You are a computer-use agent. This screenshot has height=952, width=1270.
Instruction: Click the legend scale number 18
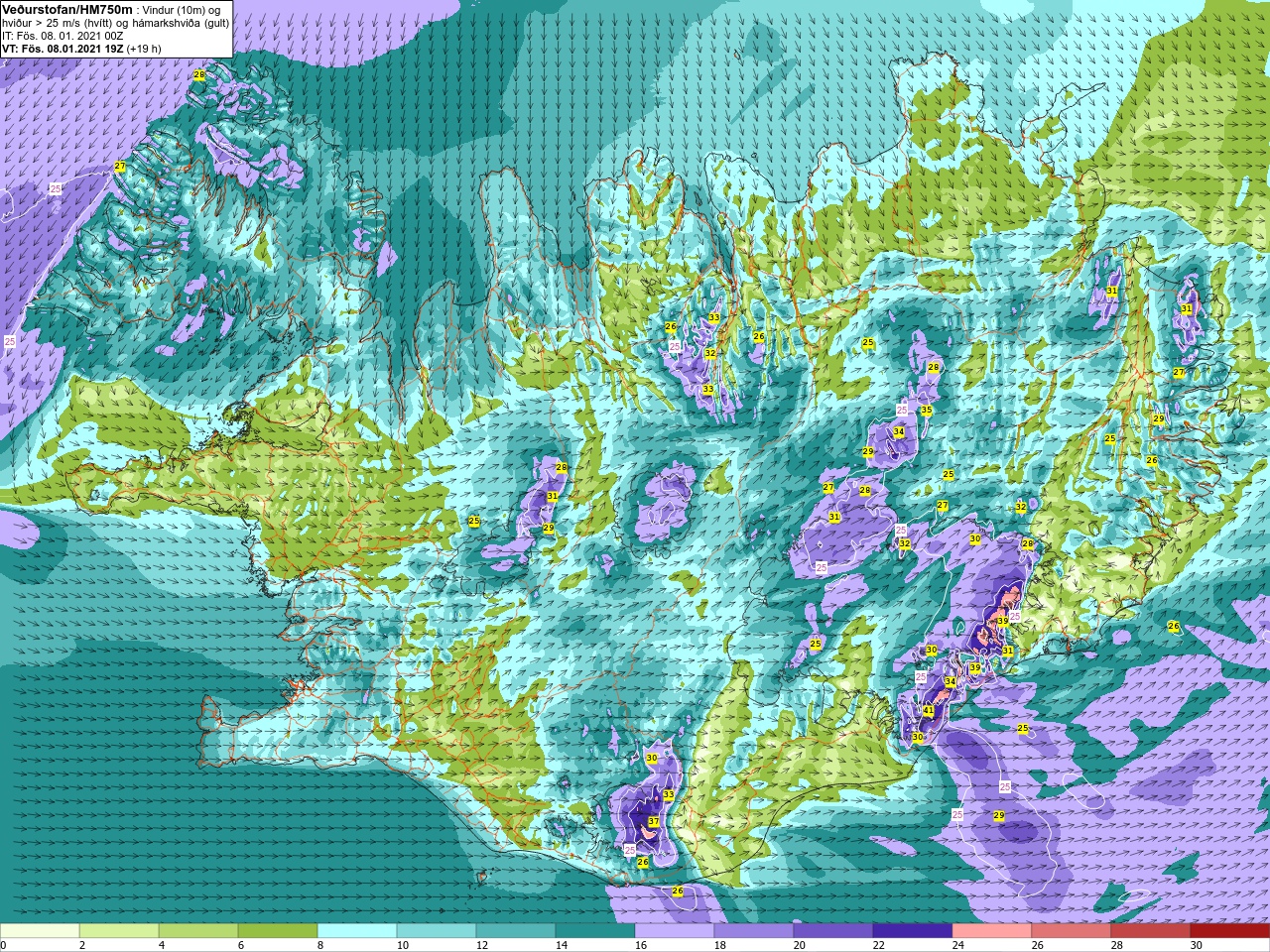[718, 945]
